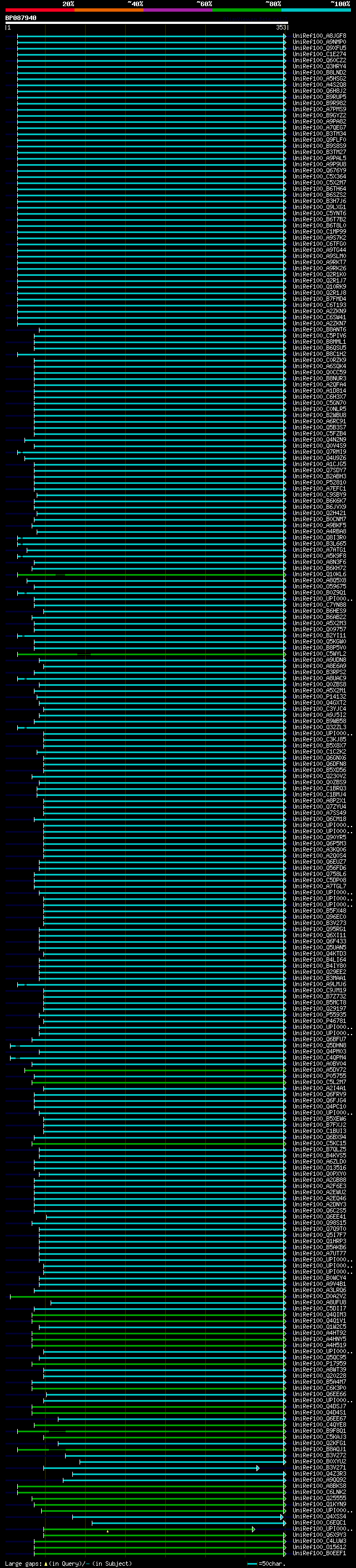Click the UniRef100_B6KH72 label

pyautogui.click(x=319, y=568)
